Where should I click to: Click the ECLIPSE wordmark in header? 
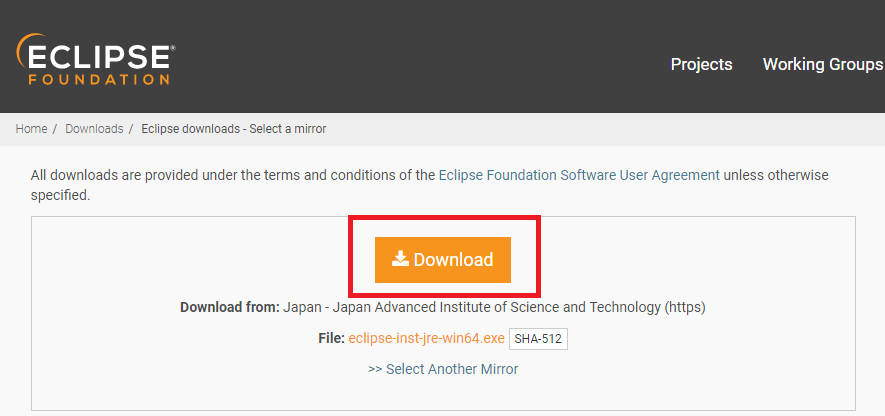point(99,57)
